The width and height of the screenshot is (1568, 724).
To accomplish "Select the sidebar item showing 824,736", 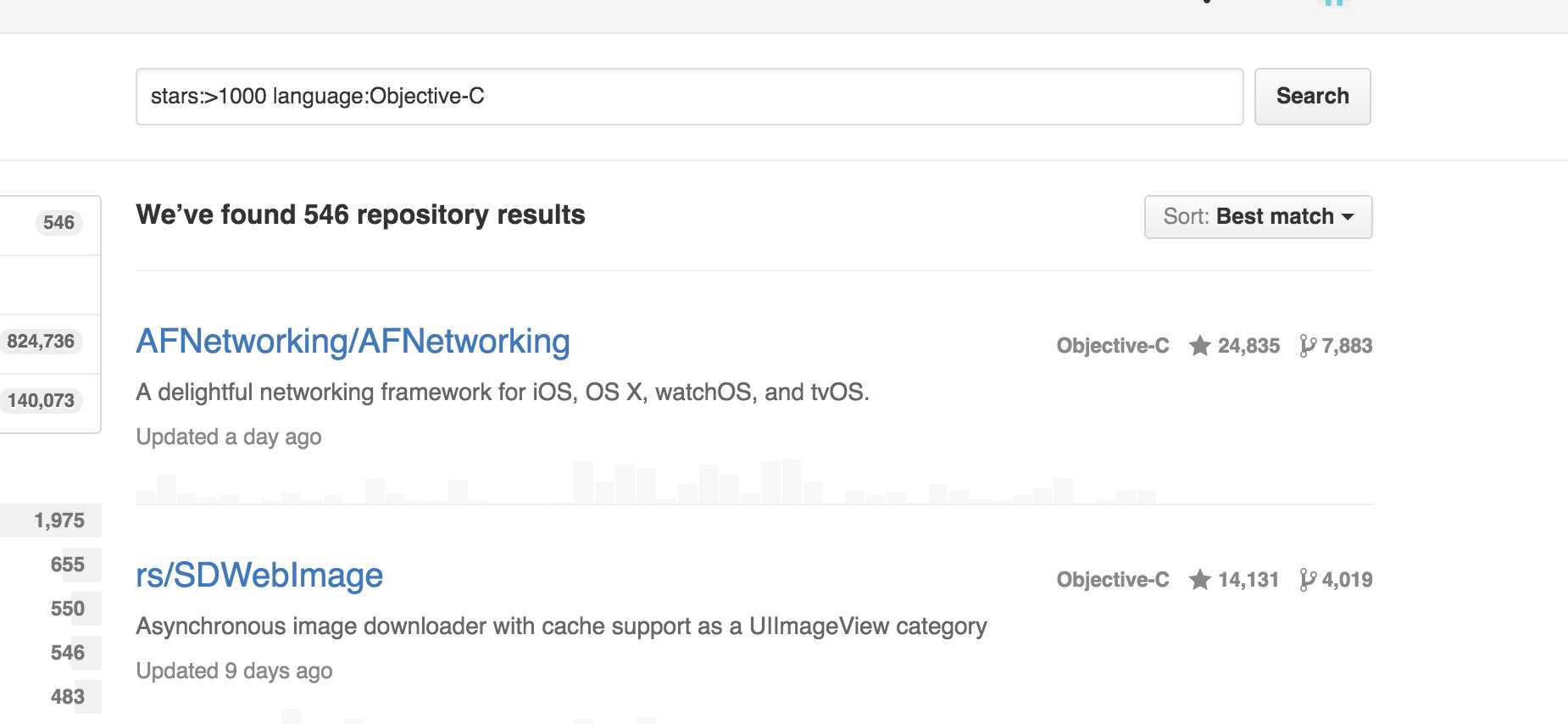I will [x=42, y=342].
